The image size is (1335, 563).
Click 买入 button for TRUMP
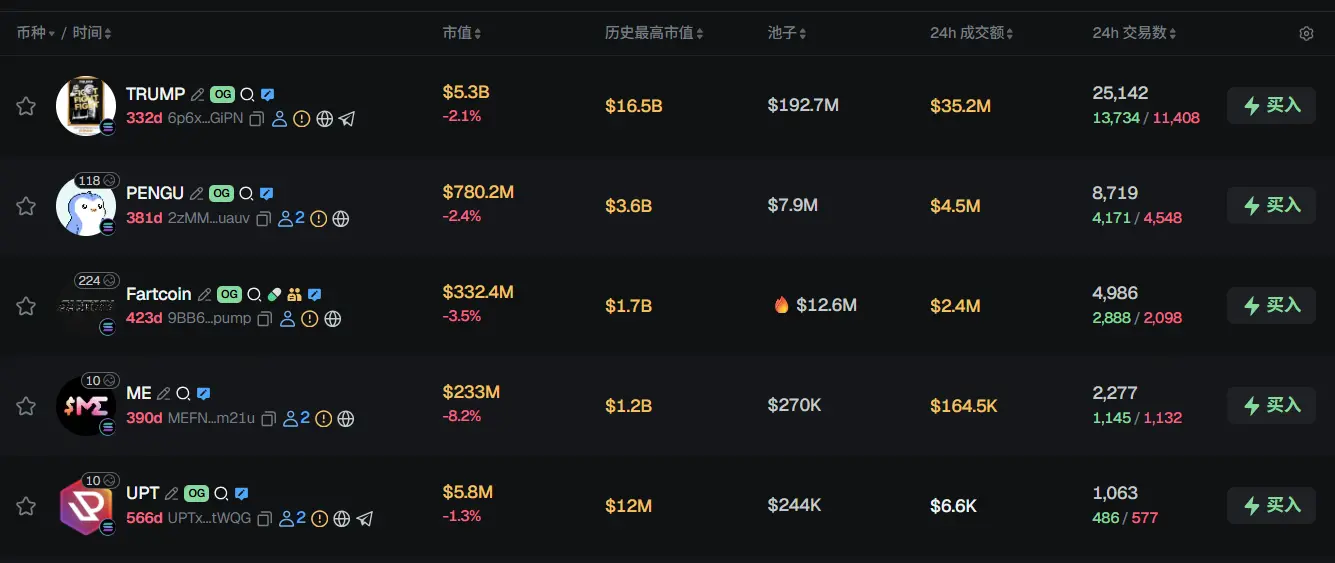coord(1271,105)
